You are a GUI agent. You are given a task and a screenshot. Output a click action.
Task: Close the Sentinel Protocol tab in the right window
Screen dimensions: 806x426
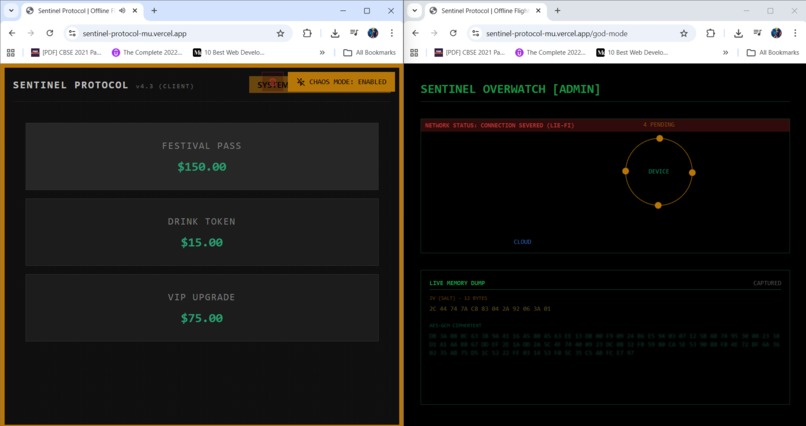[x=538, y=10]
